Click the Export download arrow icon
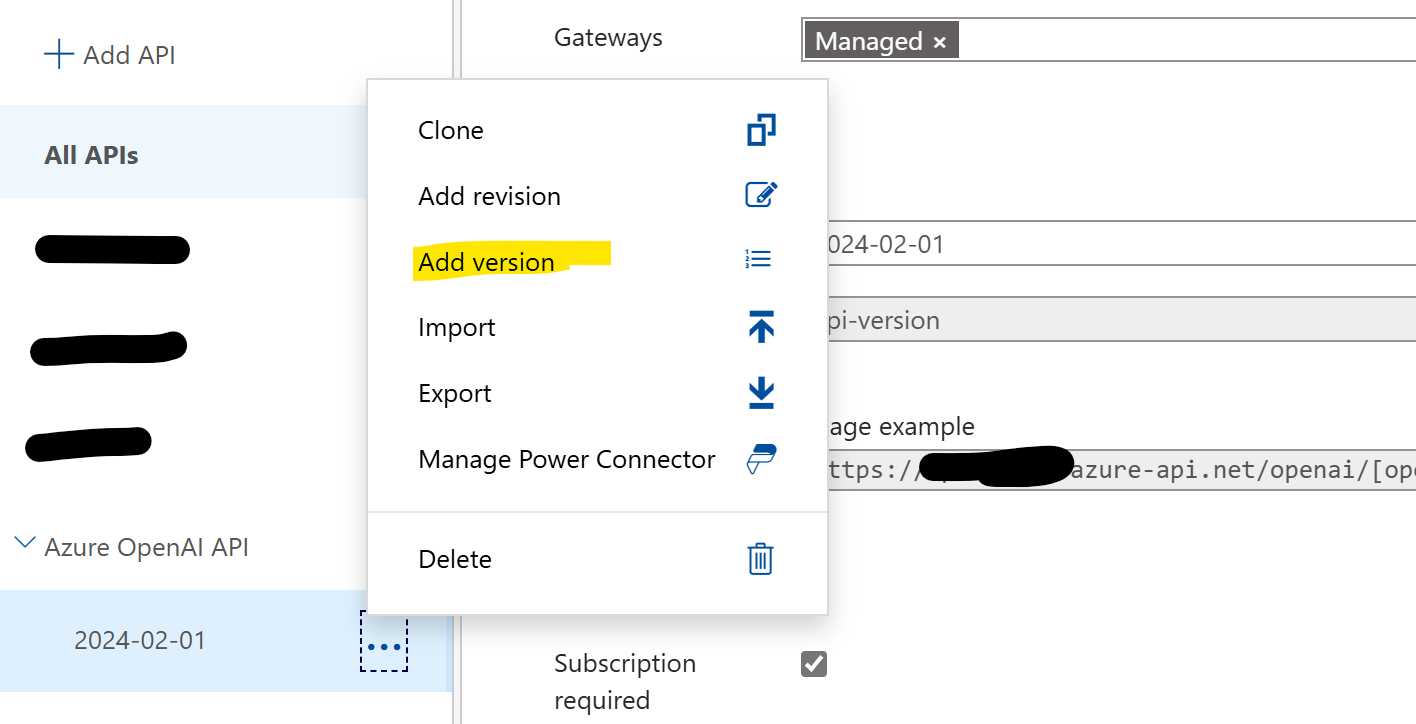The image size is (1416, 724). click(x=761, y=393)
